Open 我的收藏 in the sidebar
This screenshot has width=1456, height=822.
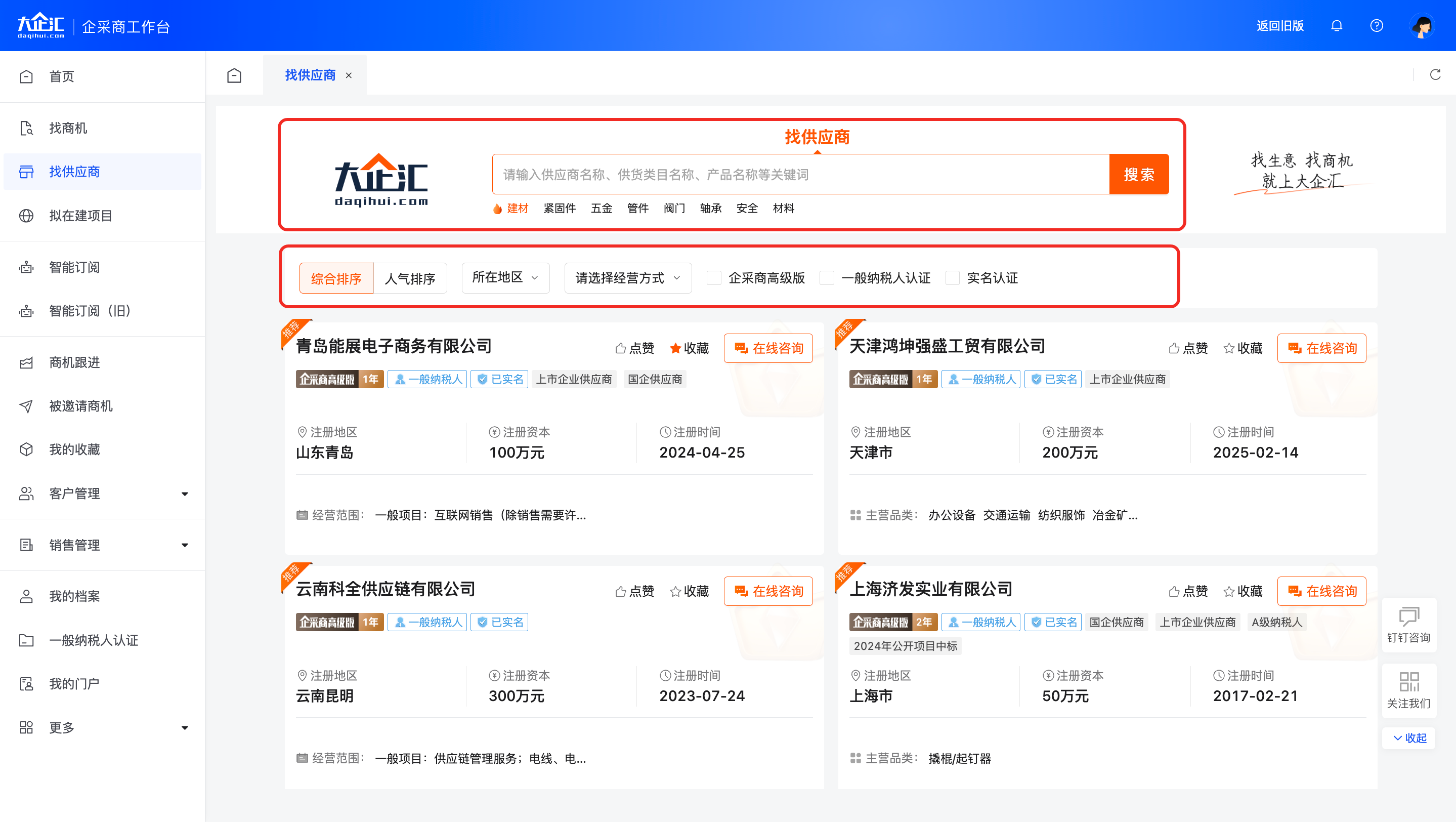102,449
